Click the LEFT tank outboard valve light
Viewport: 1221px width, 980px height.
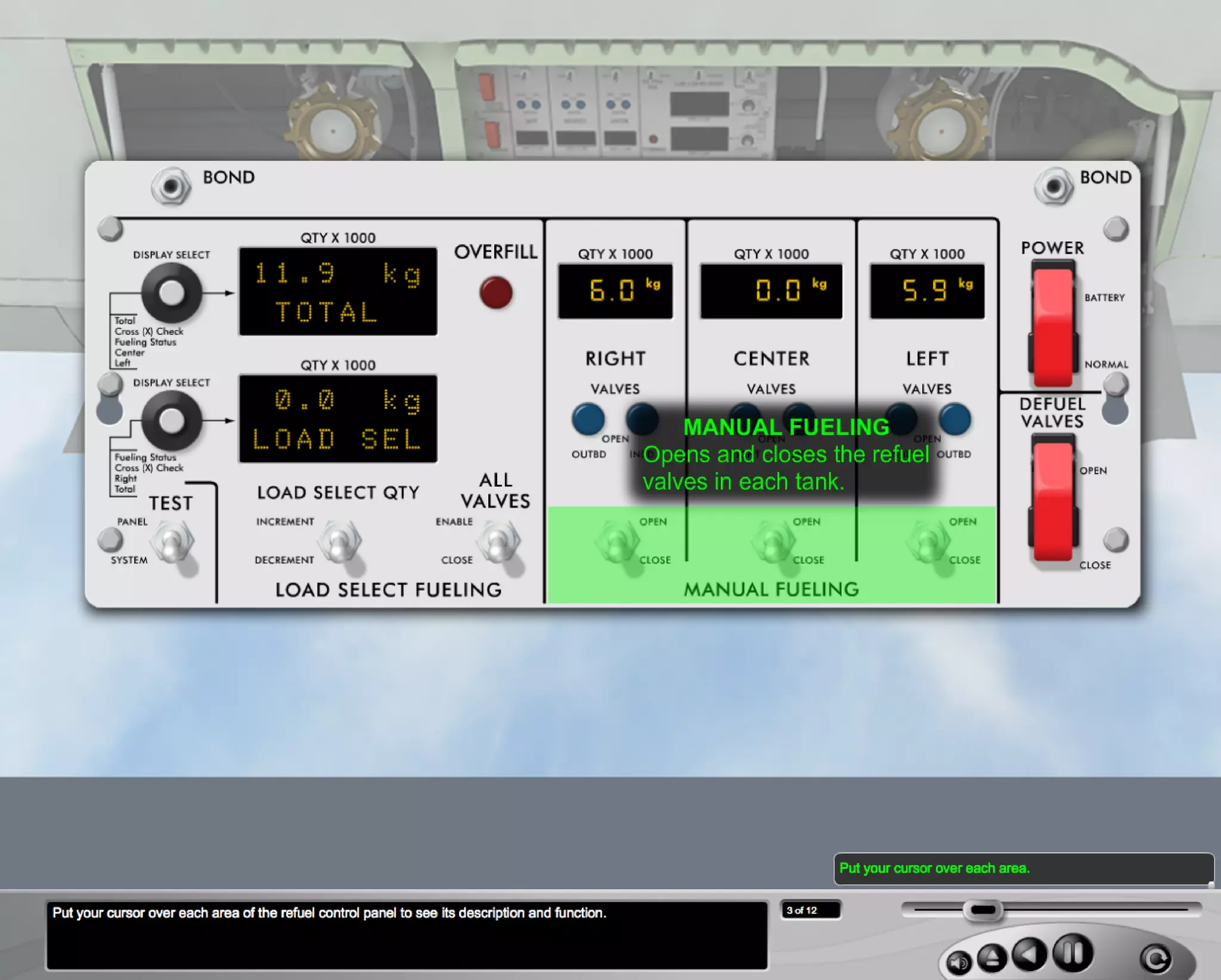tap(955, 419)
